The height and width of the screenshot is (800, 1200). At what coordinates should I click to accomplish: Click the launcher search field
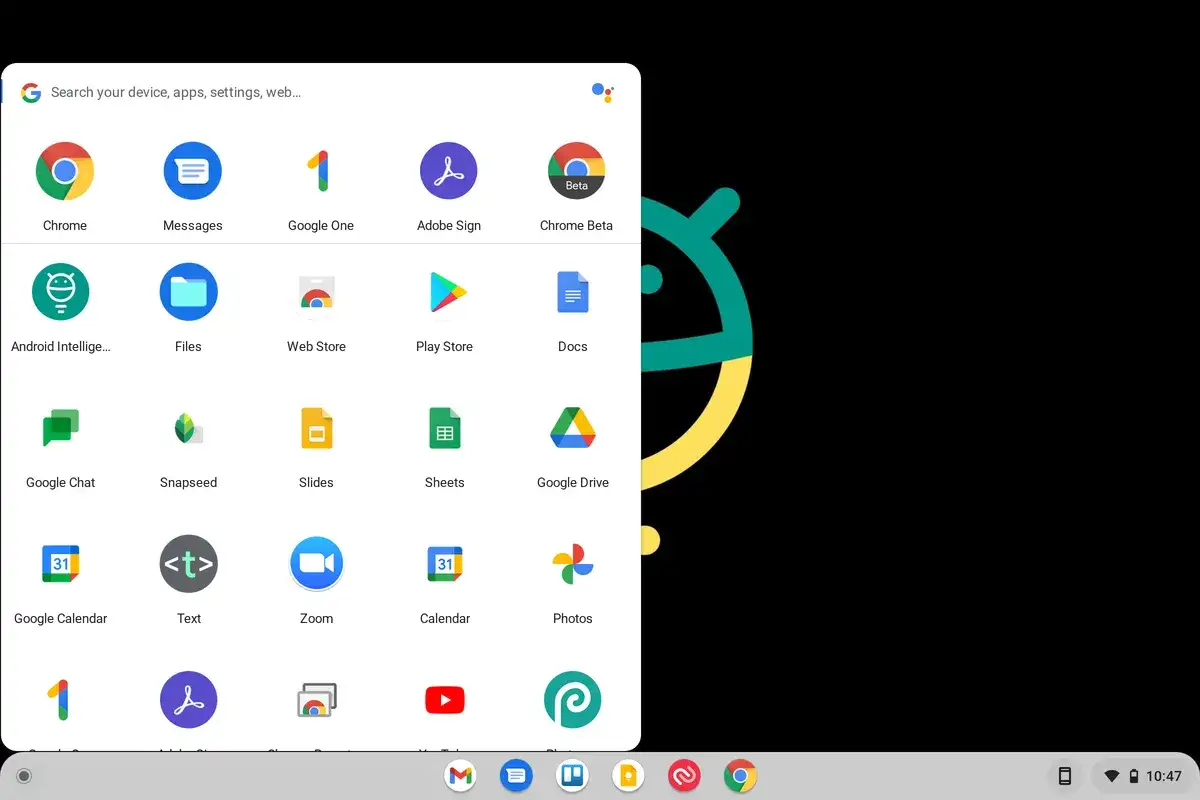pos(320,92)
